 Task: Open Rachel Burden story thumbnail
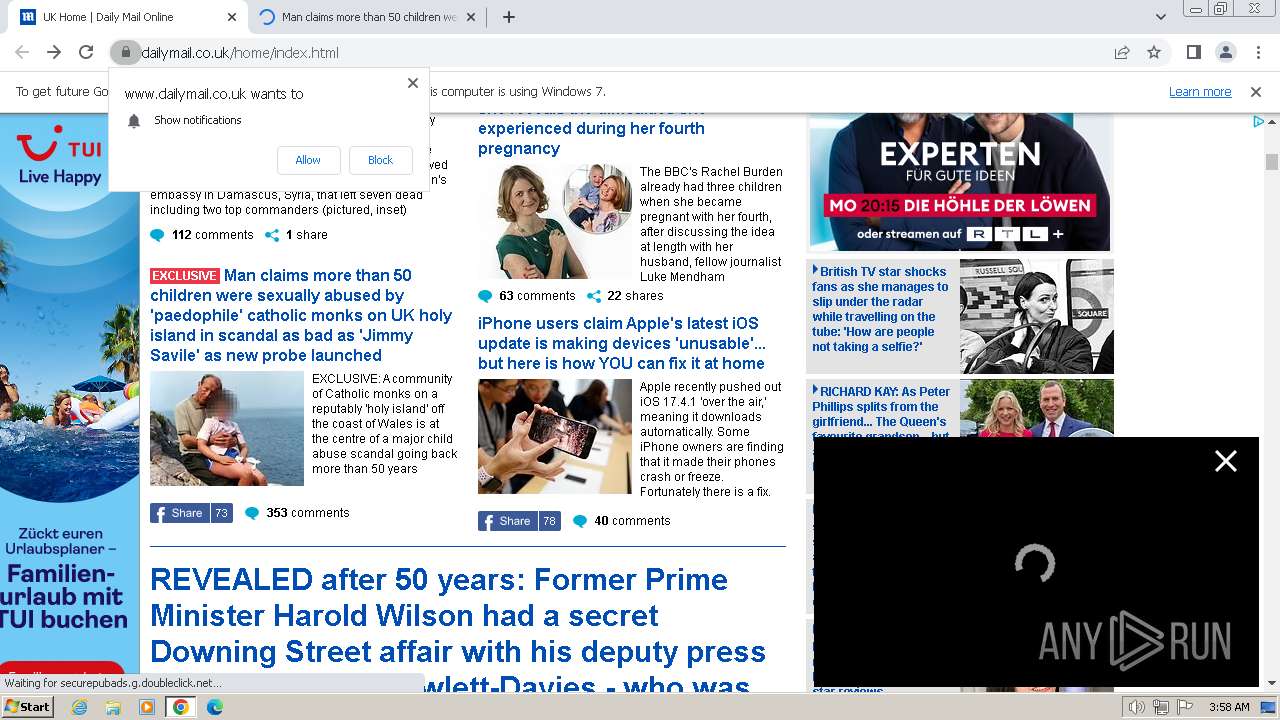point(555,221)
